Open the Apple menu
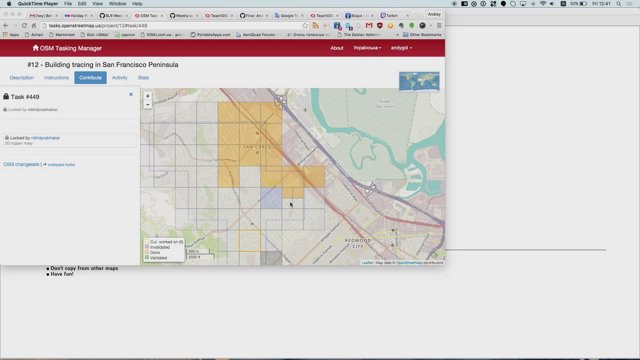Viewport: 640px width, 360px height. (9, 4)
